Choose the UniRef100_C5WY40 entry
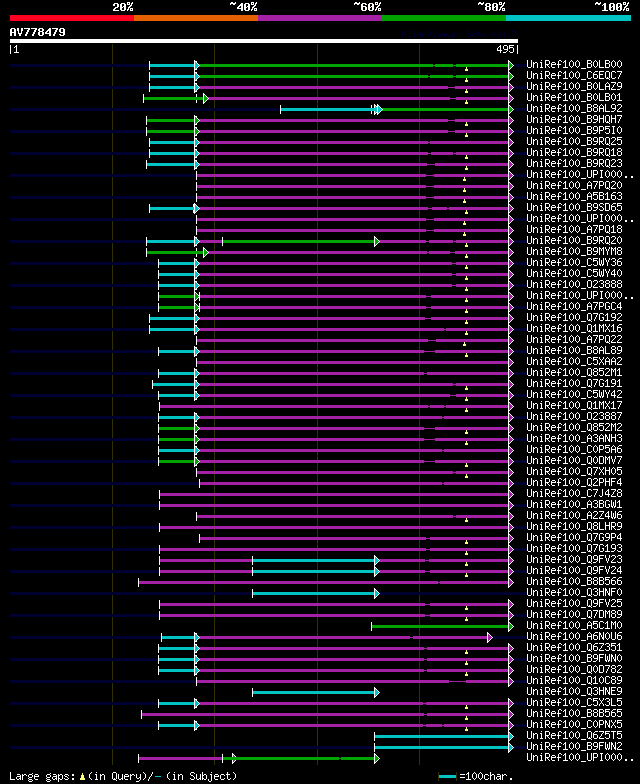The image size is (640, 784). coord(574,274)
